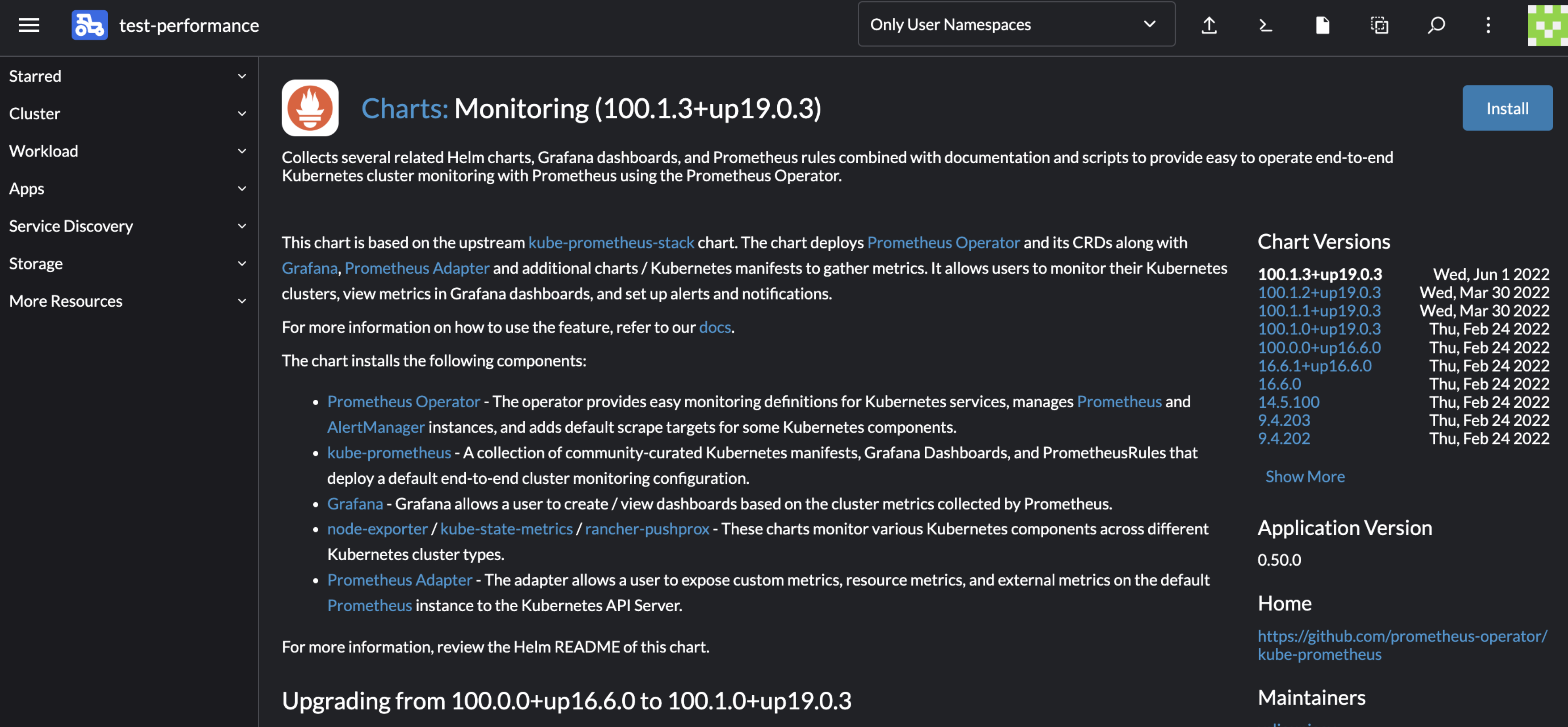Viewport: 1568px width, 727px height.
Task: Open the kube-state-metrics link
Action: (506, 528)
